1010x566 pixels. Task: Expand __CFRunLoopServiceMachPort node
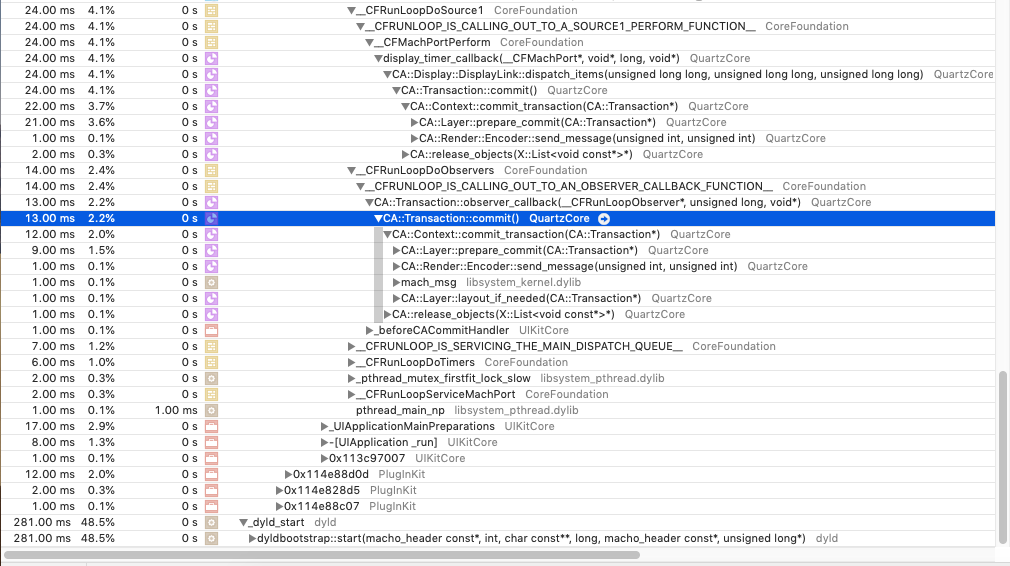[351, 395]
